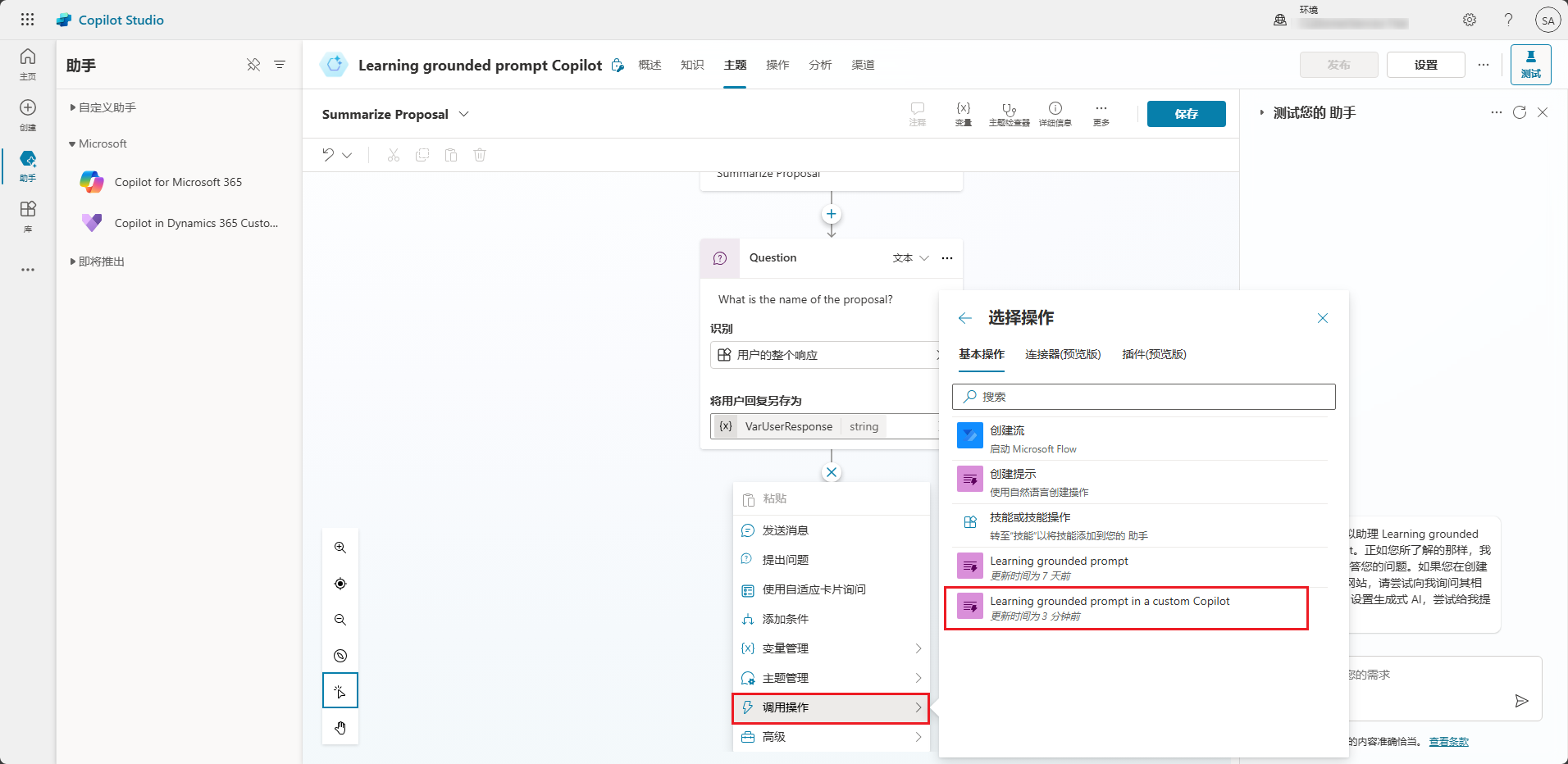
Task: Collapse the Microsoft section
Action: 98,143
